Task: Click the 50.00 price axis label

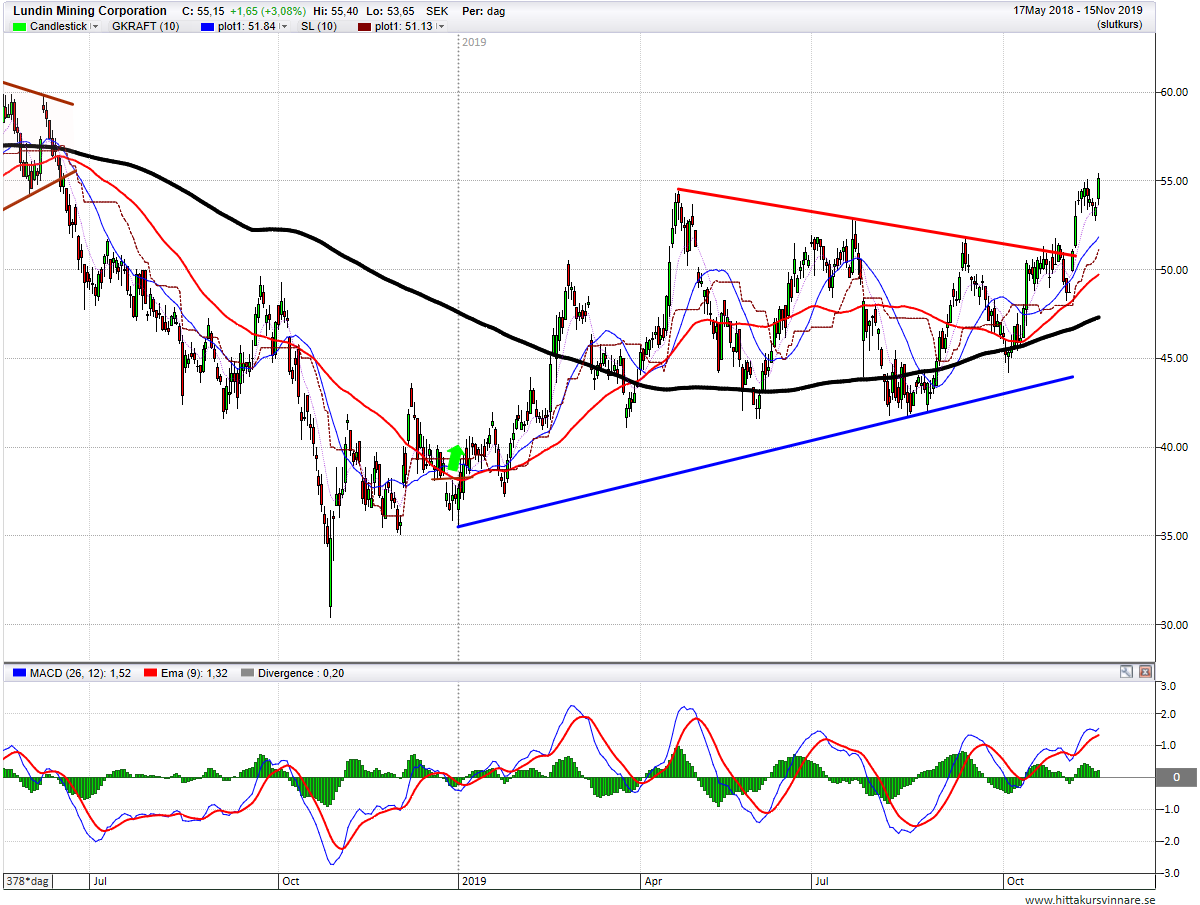Action: point(1173,270)
